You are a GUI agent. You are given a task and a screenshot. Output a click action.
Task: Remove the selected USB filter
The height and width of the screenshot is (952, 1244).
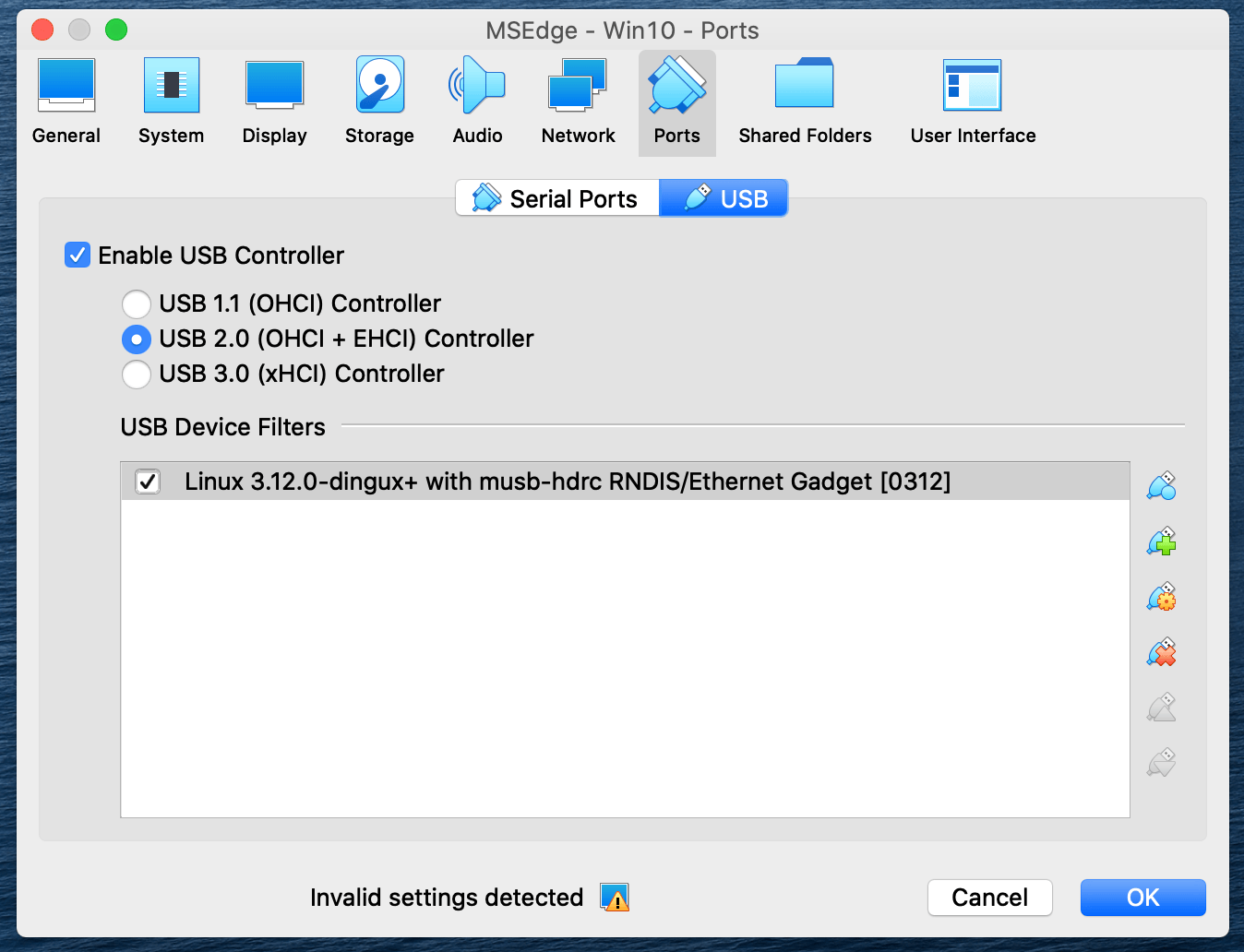coord(1162,652)
